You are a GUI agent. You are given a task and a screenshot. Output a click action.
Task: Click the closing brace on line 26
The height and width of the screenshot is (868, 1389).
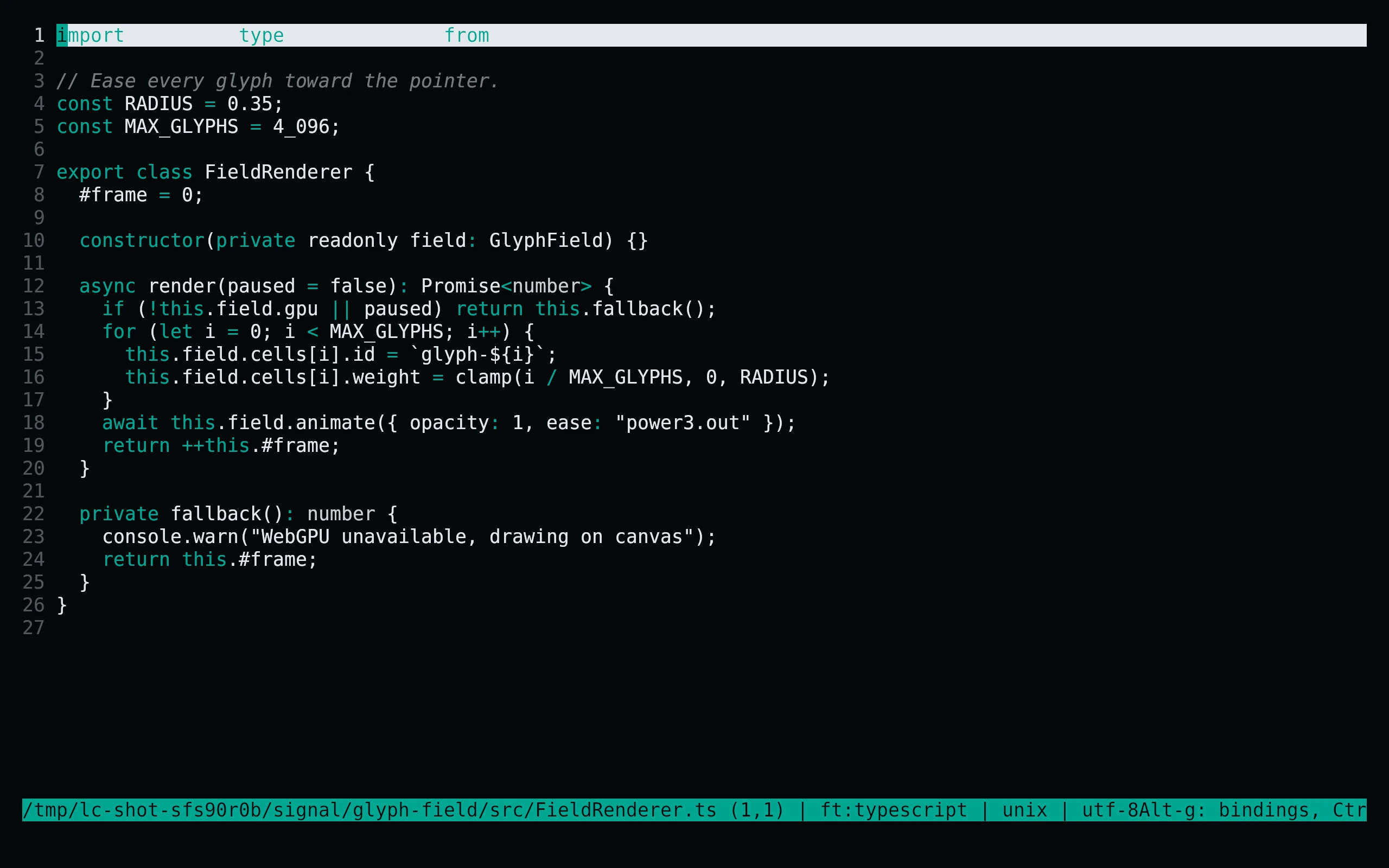[62, 605]
